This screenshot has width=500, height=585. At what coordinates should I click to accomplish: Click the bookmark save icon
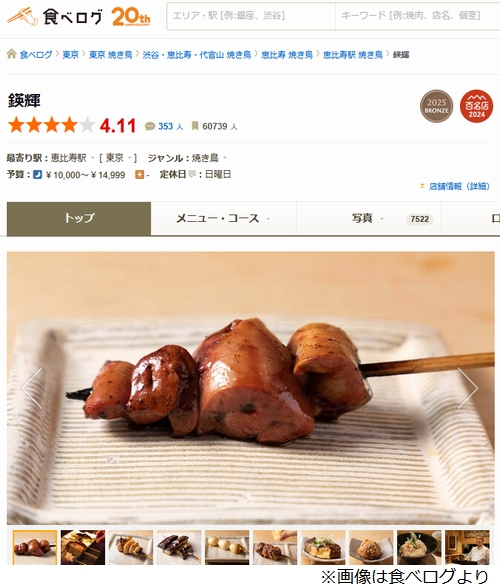click(x=195, y=126)
